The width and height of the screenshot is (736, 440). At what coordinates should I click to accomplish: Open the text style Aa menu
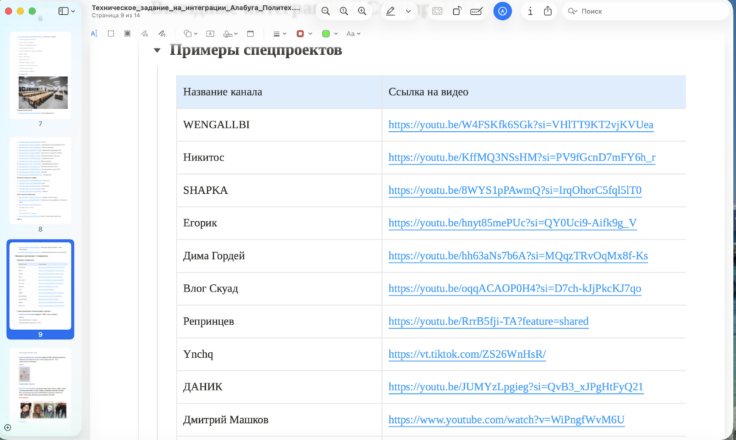(x=352, y=33)
